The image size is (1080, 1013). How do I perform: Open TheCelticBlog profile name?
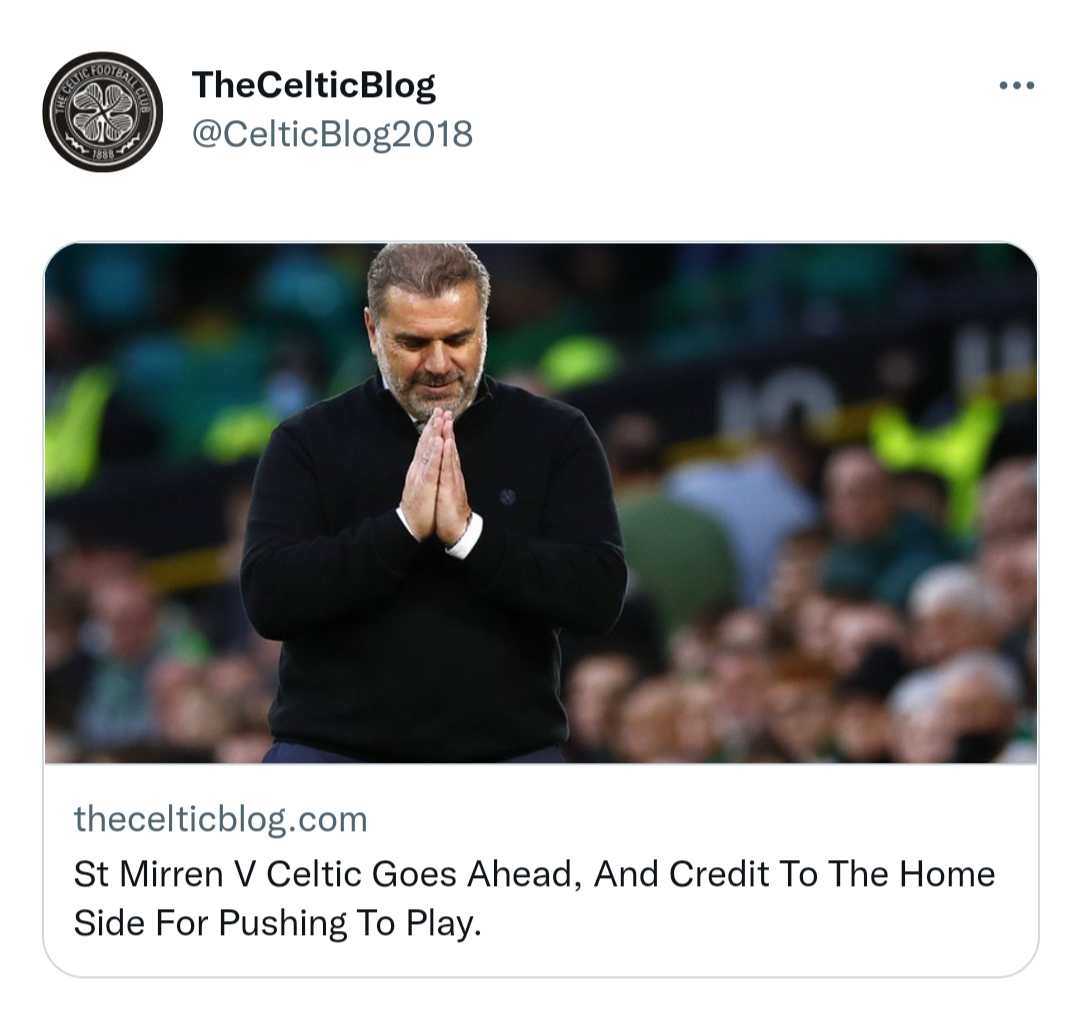click(x=313, y=85)
